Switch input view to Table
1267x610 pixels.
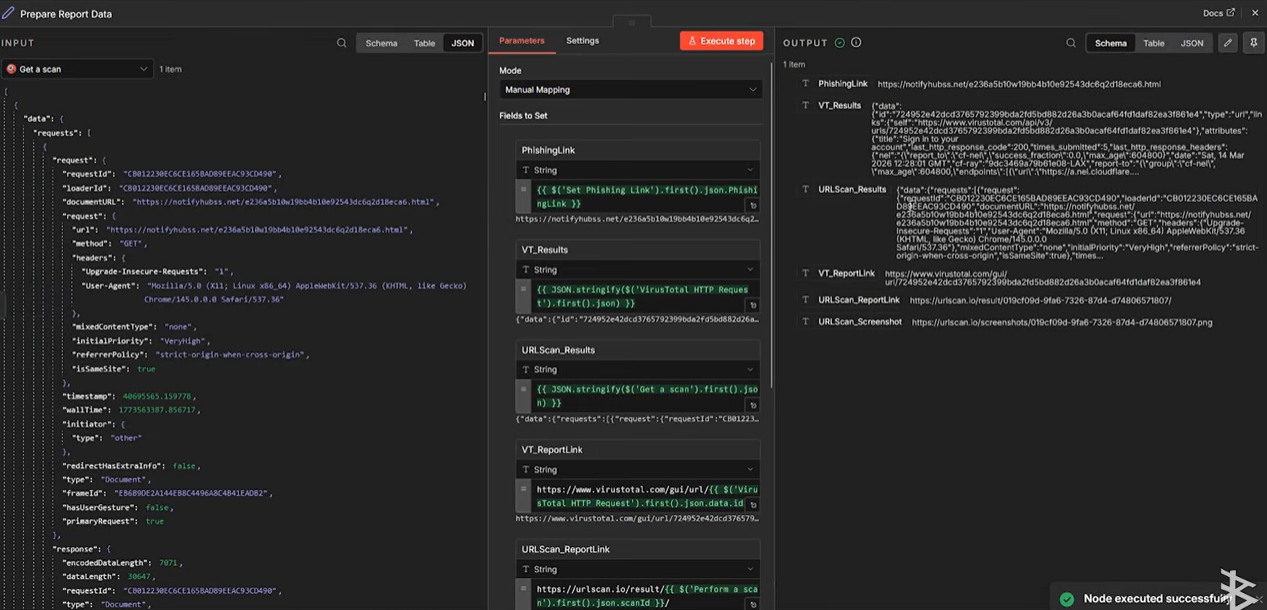click(425, 43)
